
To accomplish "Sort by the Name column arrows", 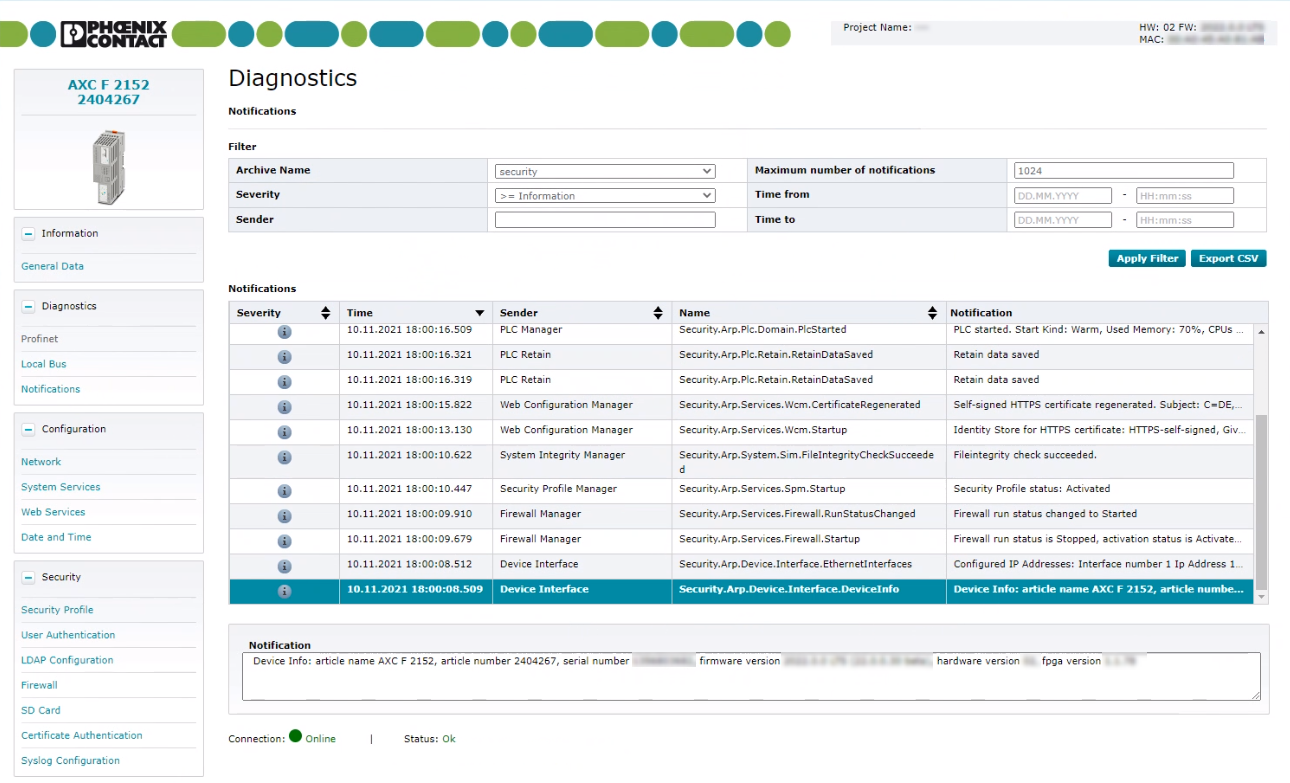I will pos(932,313).
